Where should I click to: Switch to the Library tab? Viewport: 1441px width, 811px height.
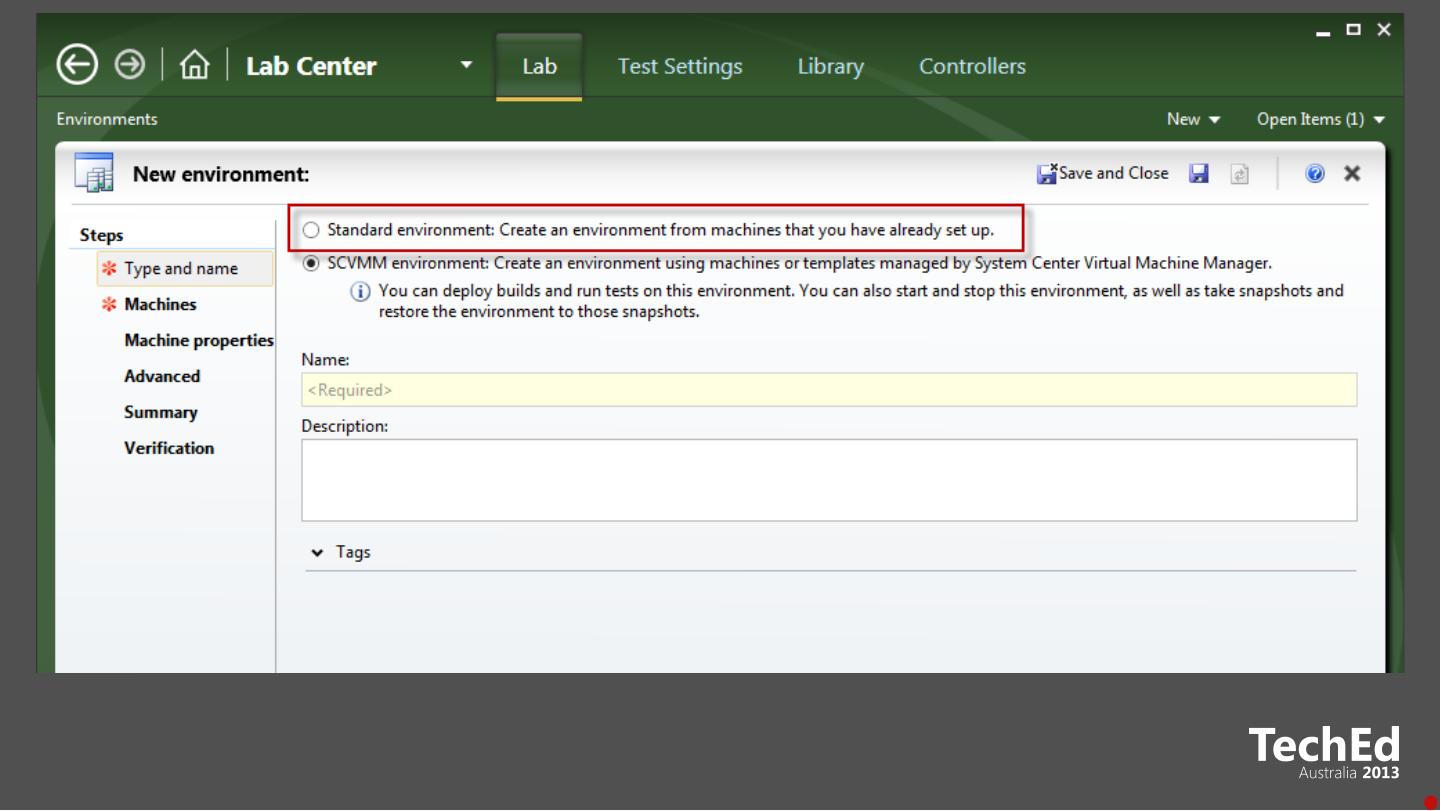point(830,66)
